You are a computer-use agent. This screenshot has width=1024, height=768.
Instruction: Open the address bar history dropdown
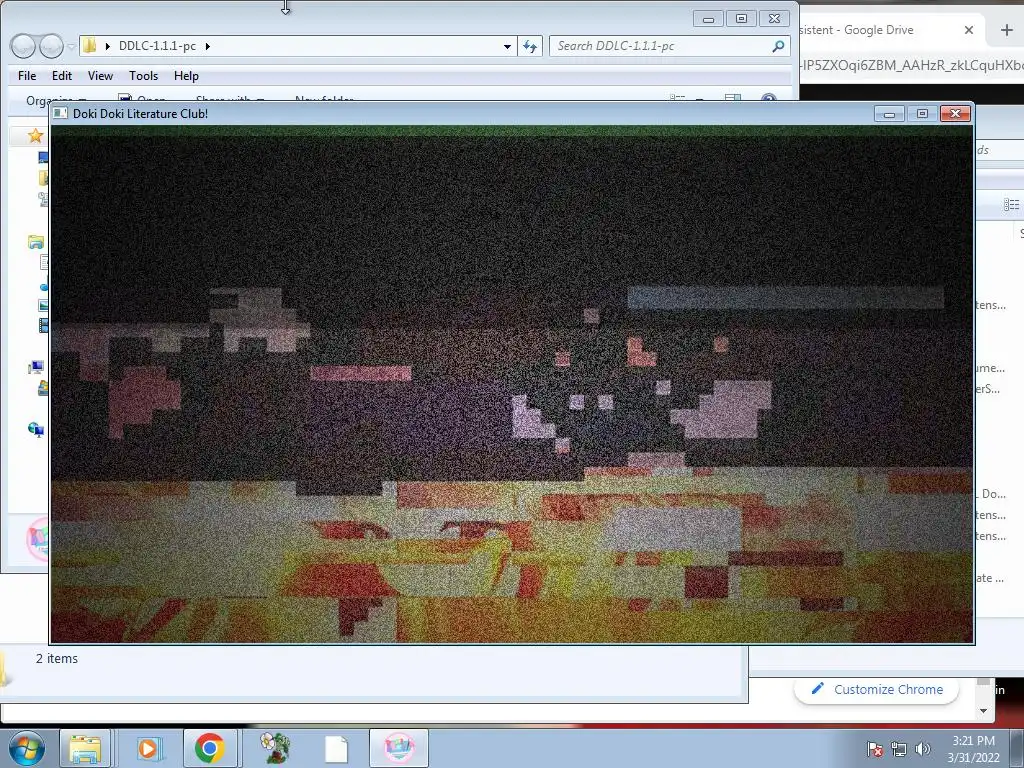tap(507, 46)
